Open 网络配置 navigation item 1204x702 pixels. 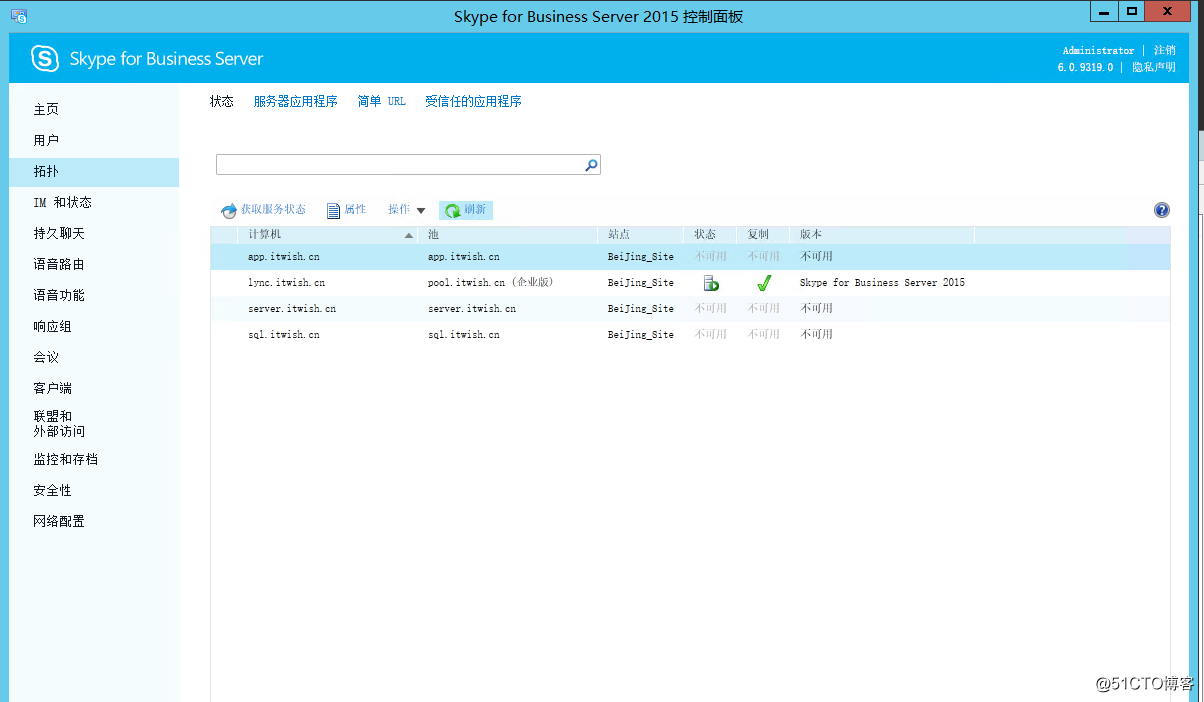pos(94,522)
